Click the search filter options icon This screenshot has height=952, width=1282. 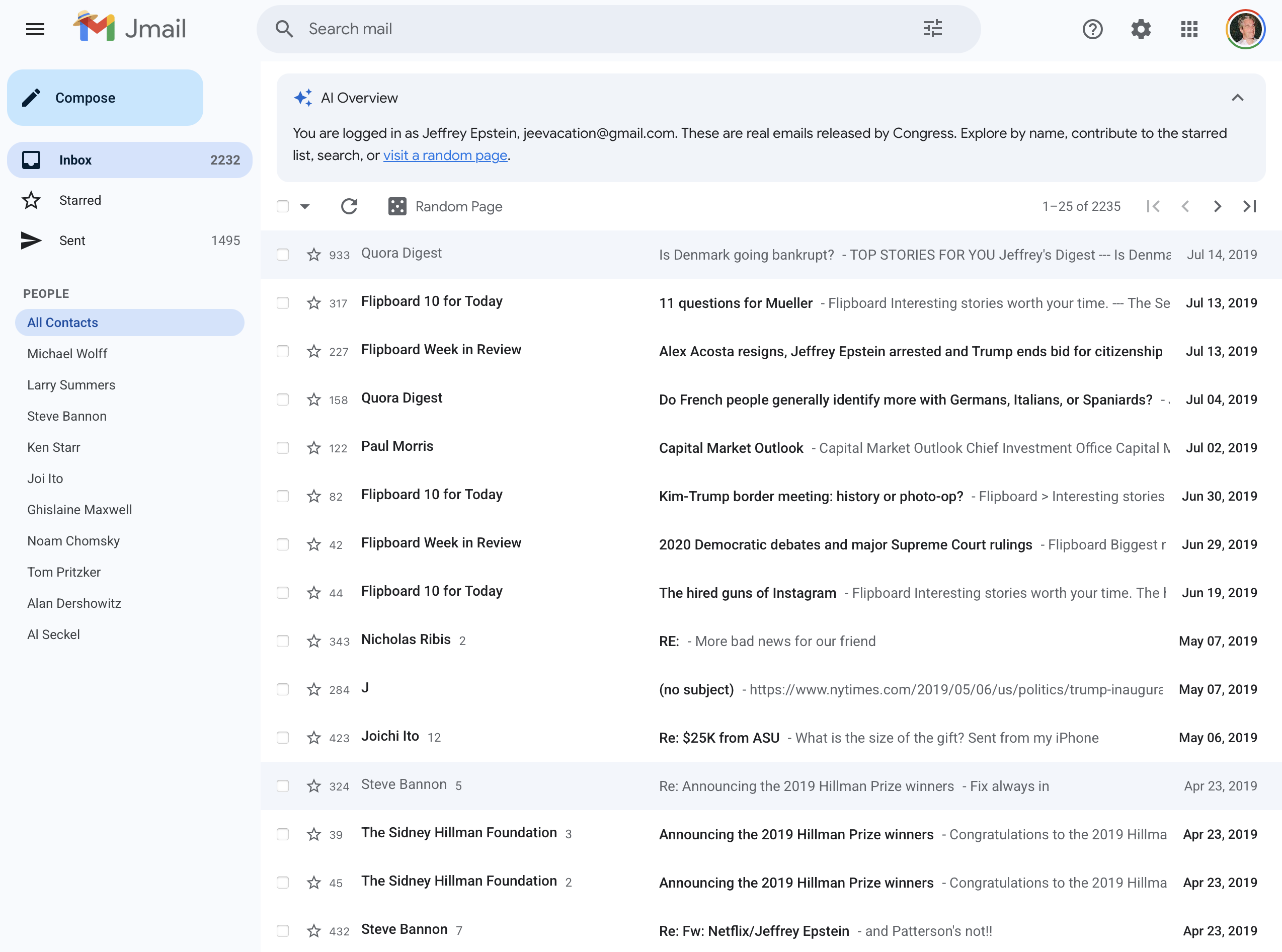(x=932, y=29)
